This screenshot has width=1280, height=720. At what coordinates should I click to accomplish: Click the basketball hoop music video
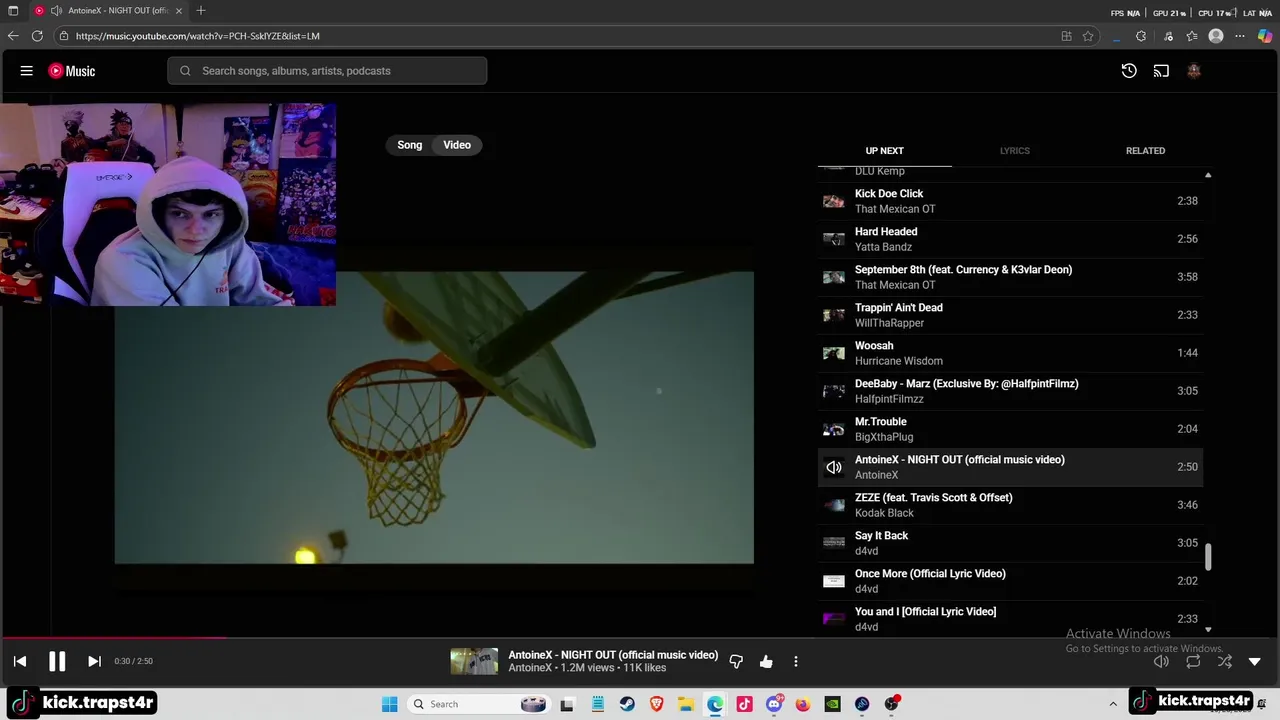click(434, 418)
